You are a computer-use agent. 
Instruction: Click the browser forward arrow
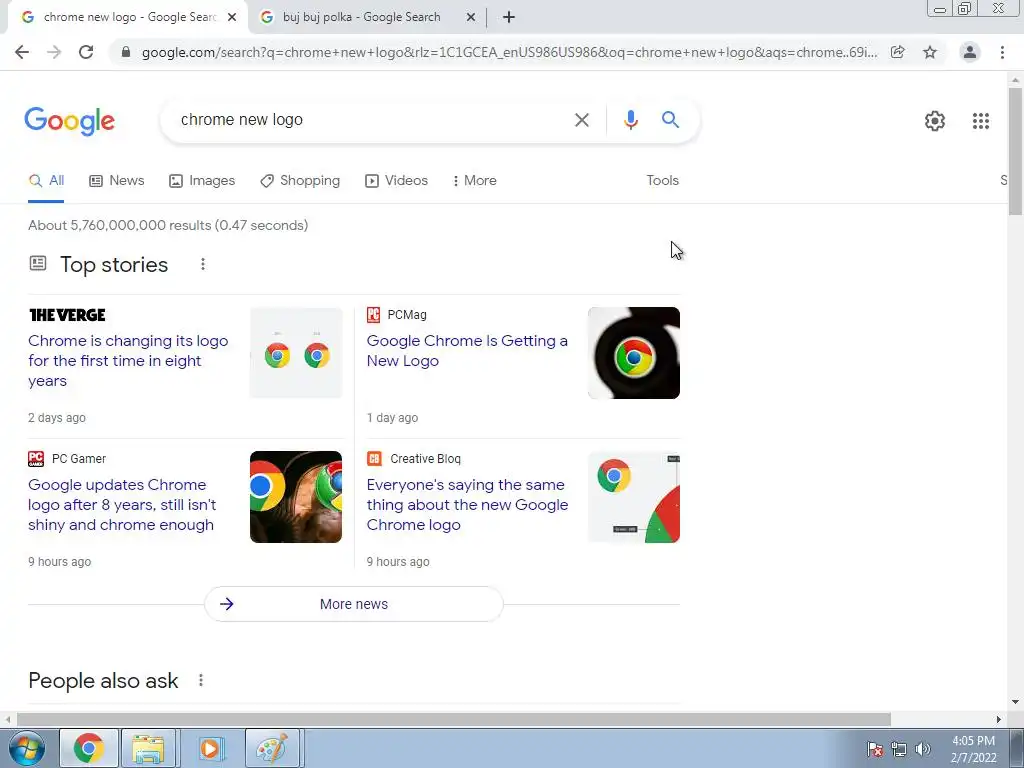click(x=54, y=52)
